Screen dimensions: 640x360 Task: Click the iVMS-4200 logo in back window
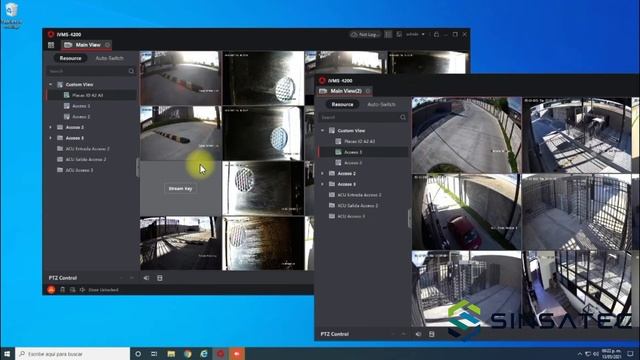pos(51,34)
